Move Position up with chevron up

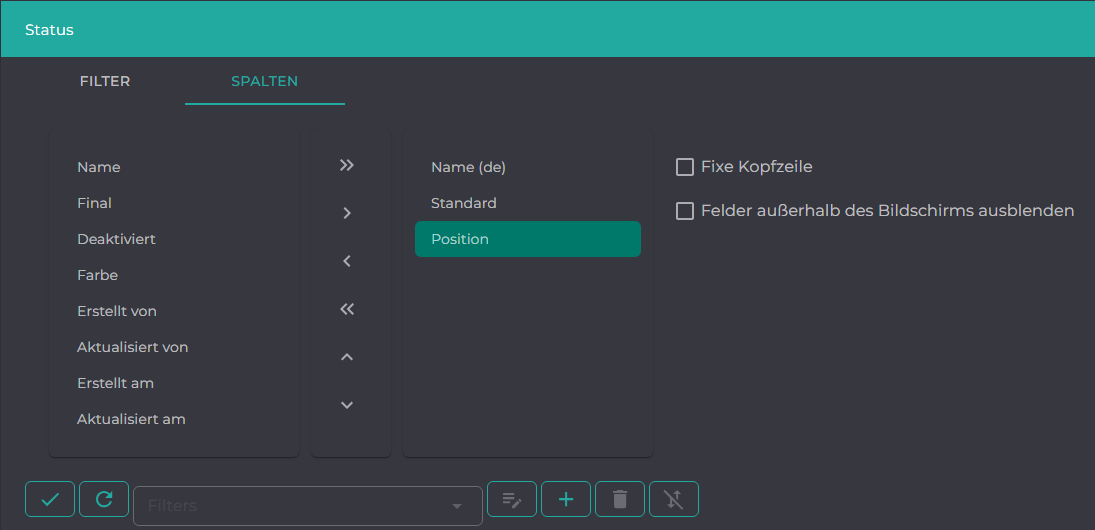click(347, 358)
